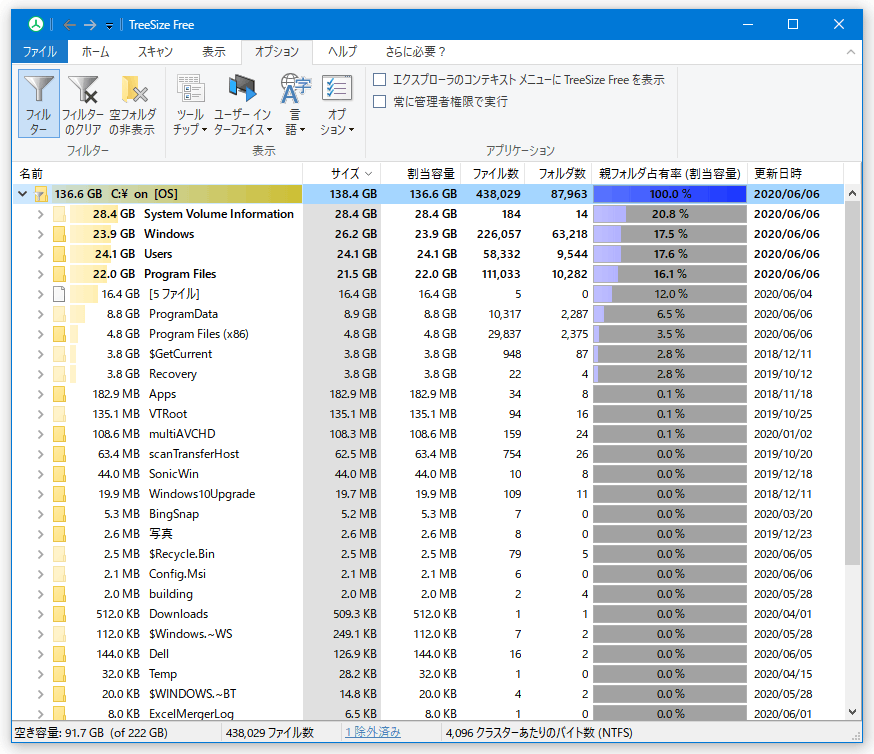The height and width of the screenshot is (754, 874).
Task: Click the file icon of [5 ファイル]
Action: (x=59, y=294)
